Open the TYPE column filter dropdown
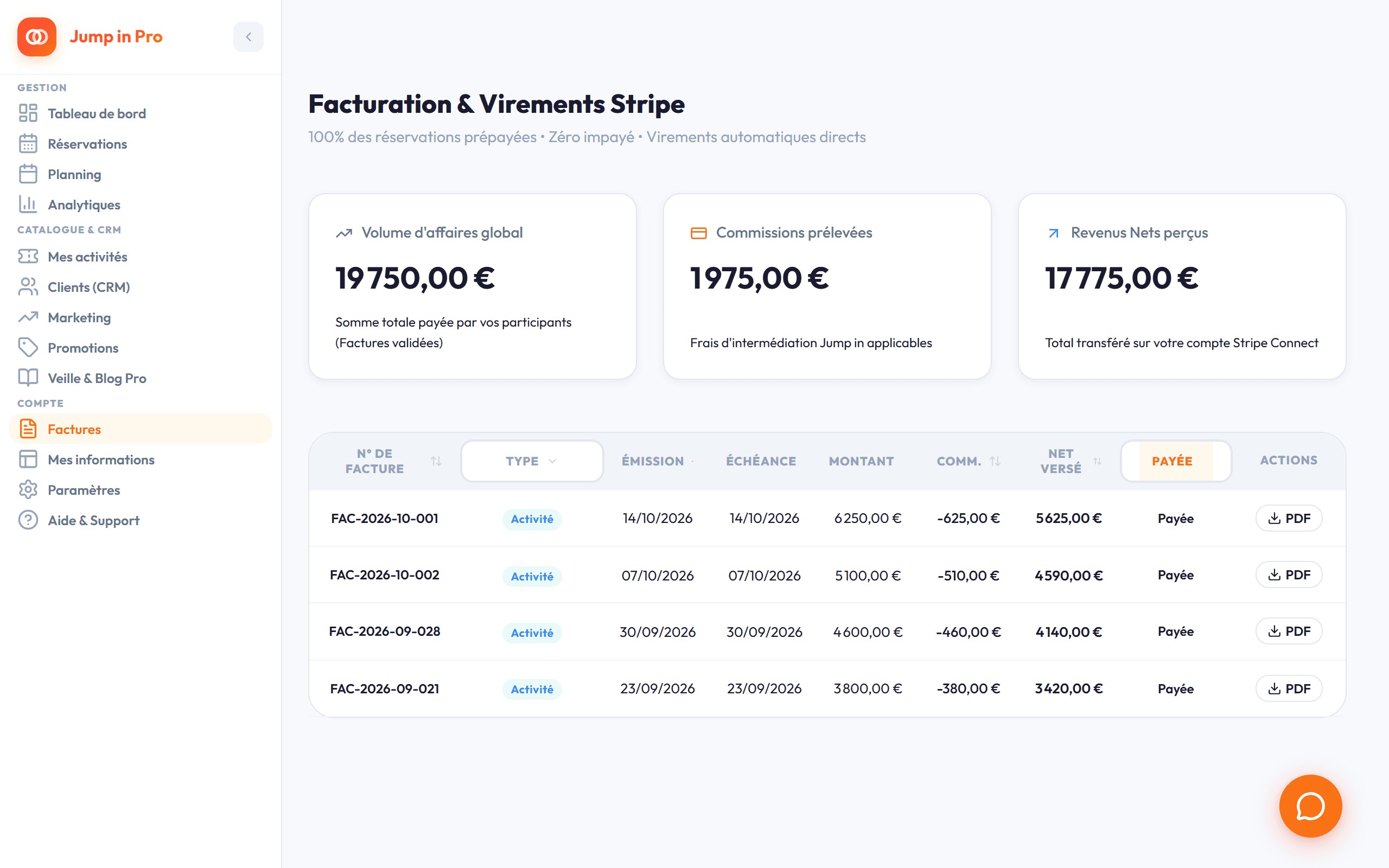This screenshot has height=868, width=1389. click(532, 461)
